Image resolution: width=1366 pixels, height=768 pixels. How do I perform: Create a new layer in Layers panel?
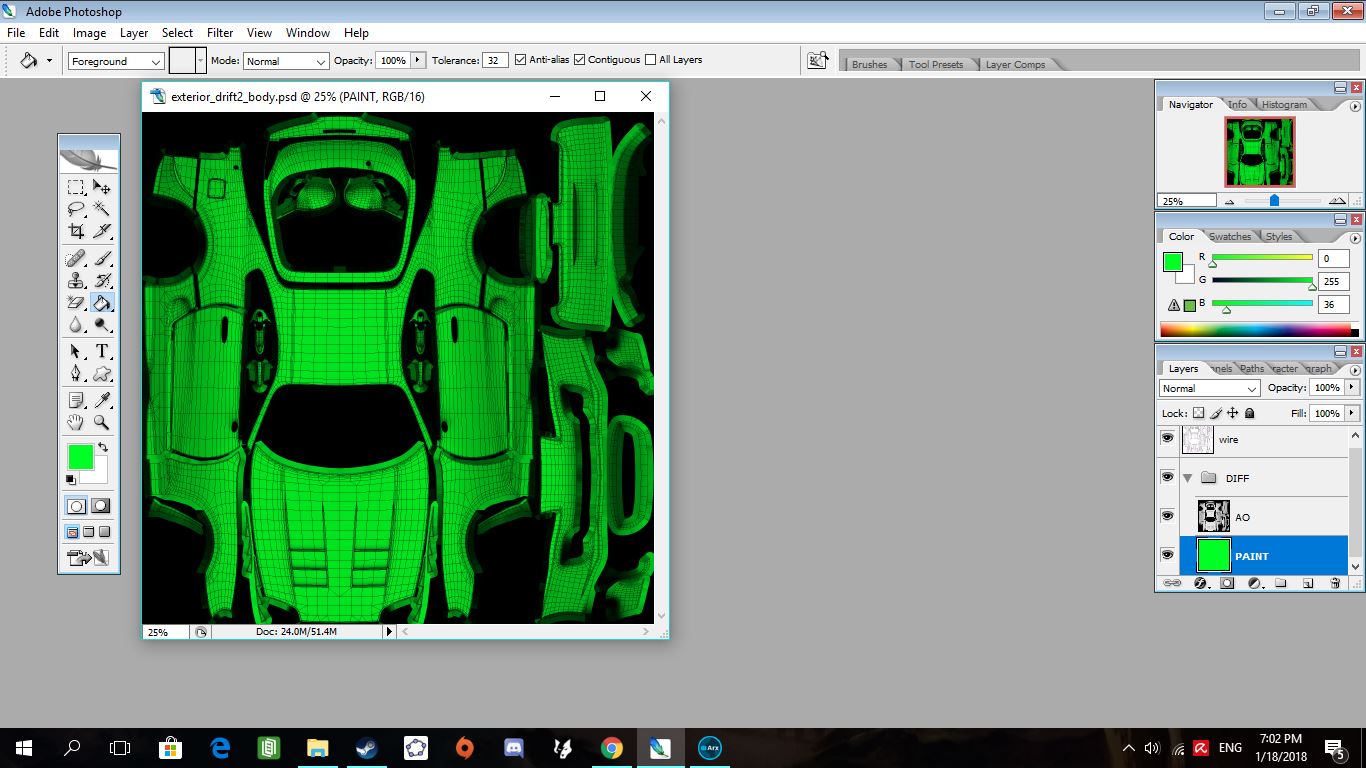[x=1307, y=583]
